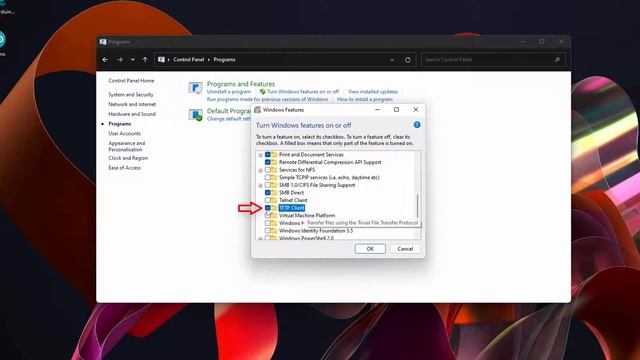
Task: Click the Programs and Features heading
Action: [241, 84]
